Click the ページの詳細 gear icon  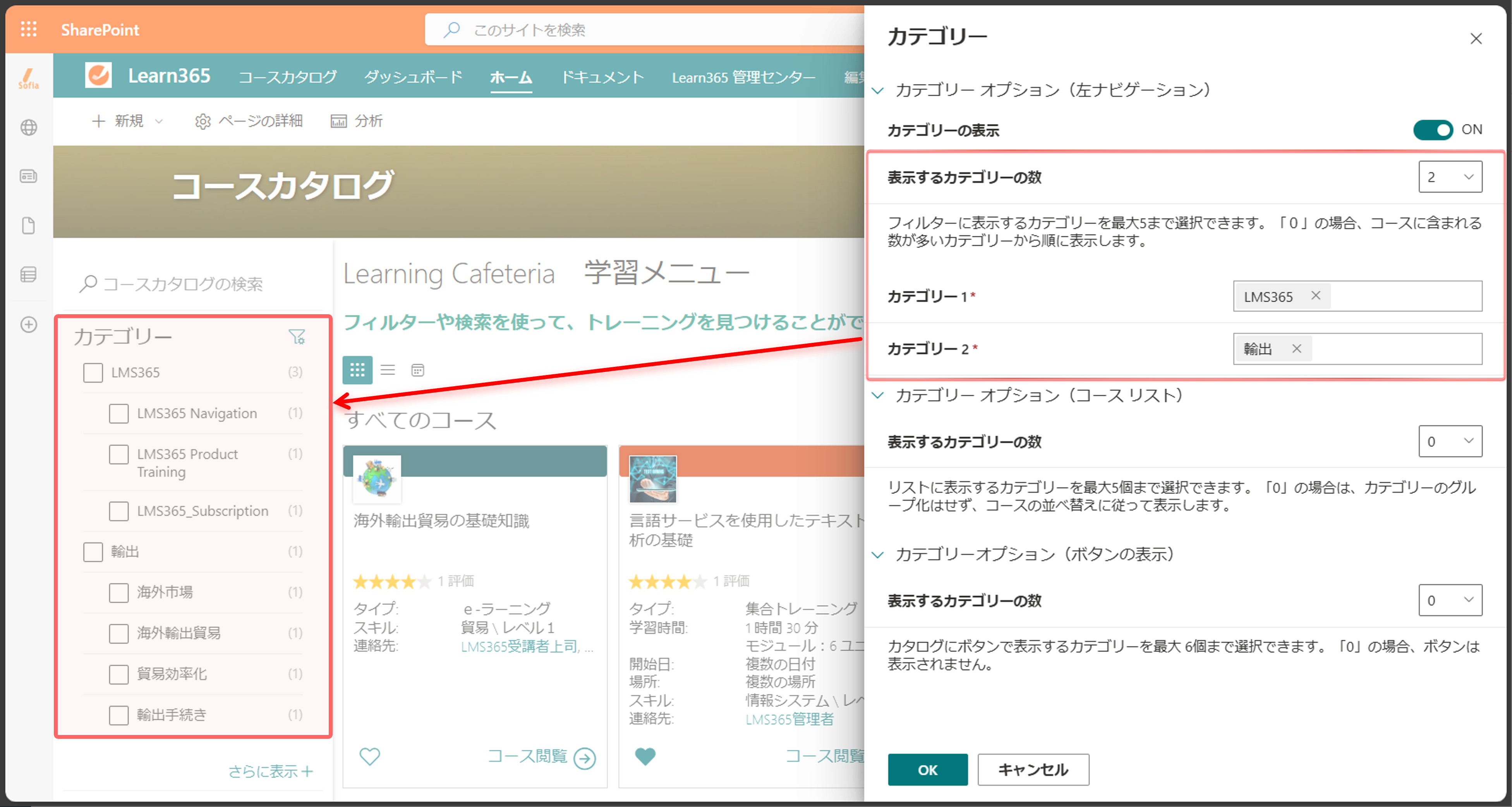click(x=203, y=121)
